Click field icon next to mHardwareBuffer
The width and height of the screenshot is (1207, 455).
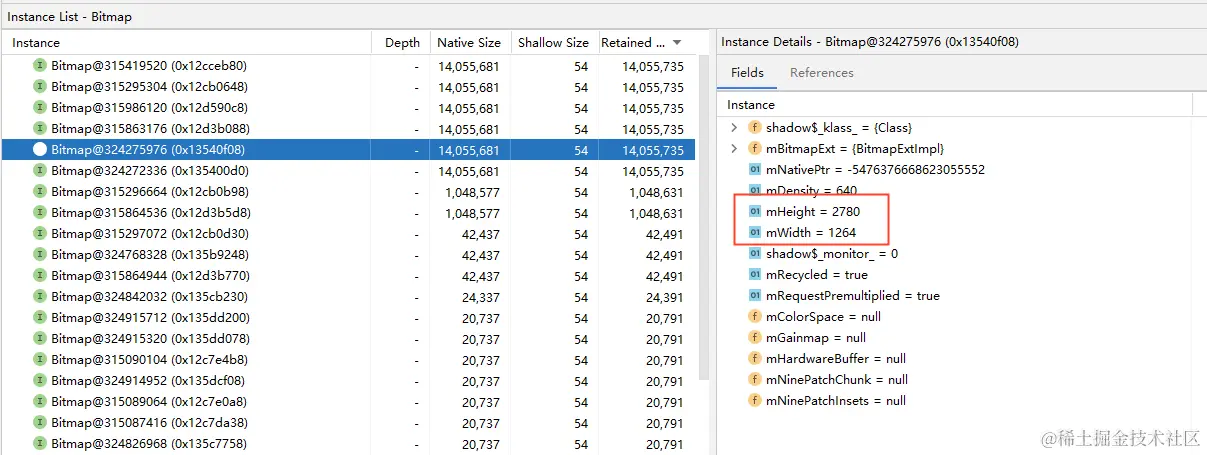755,359
